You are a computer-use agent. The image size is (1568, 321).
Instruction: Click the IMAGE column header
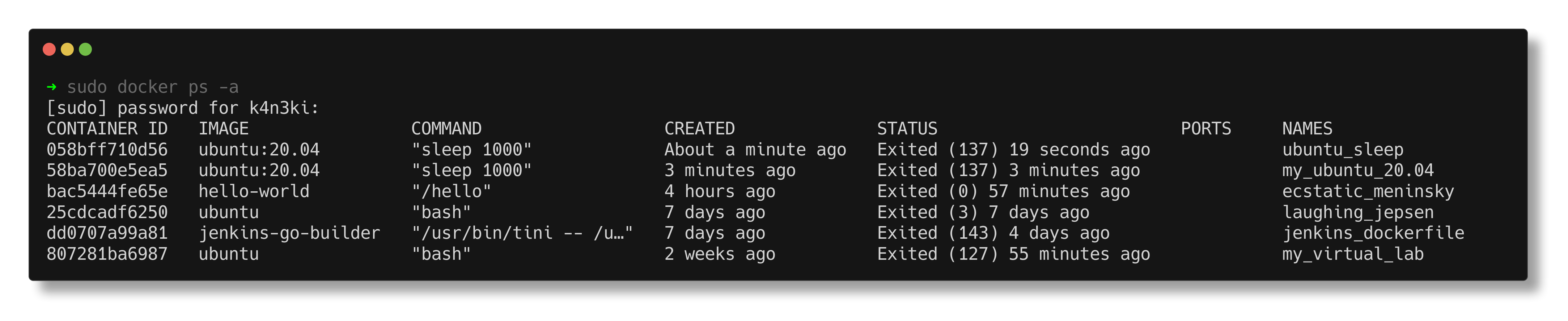[x=223, y=129]
